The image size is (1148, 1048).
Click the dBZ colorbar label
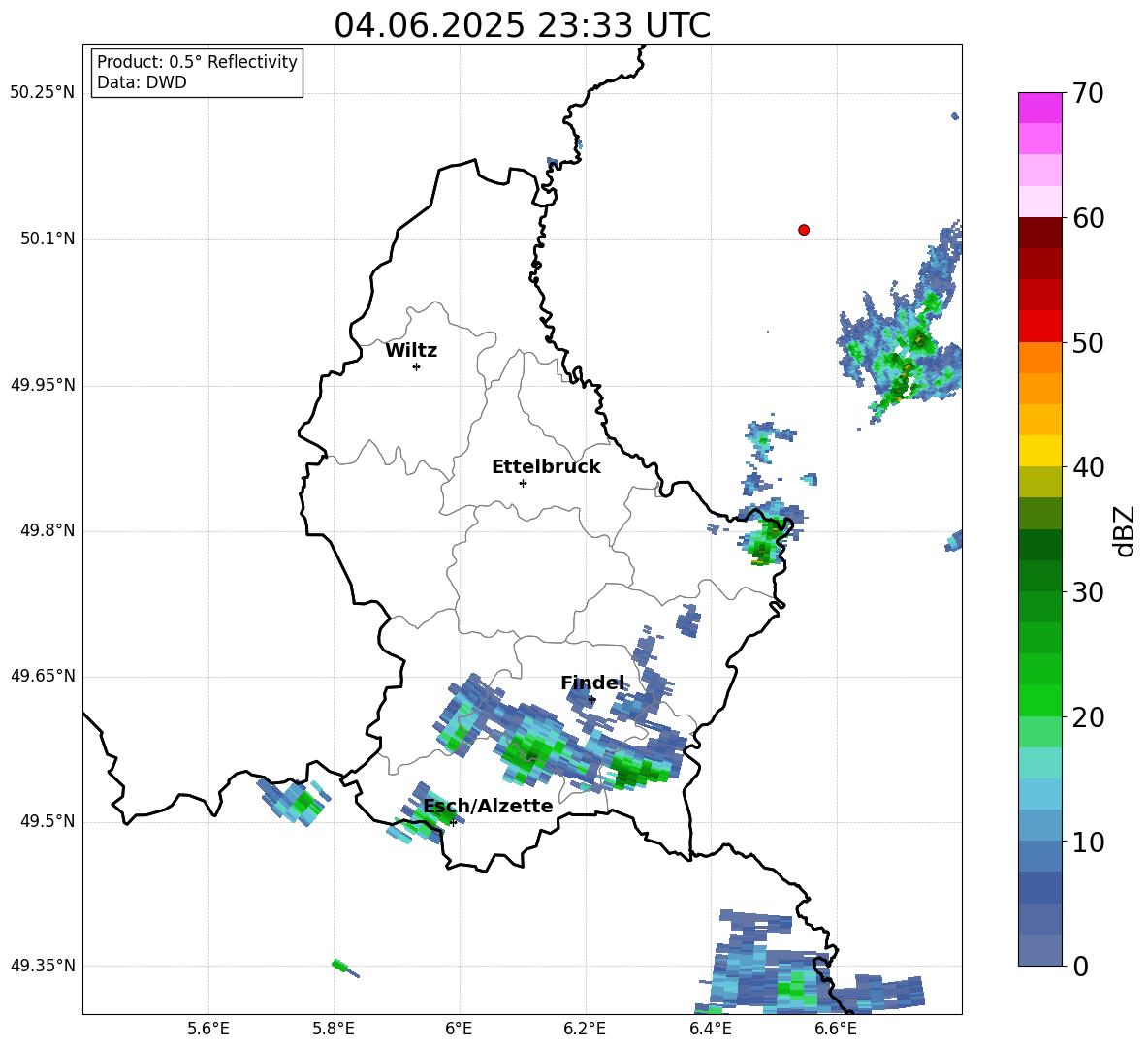[1126, 530]
